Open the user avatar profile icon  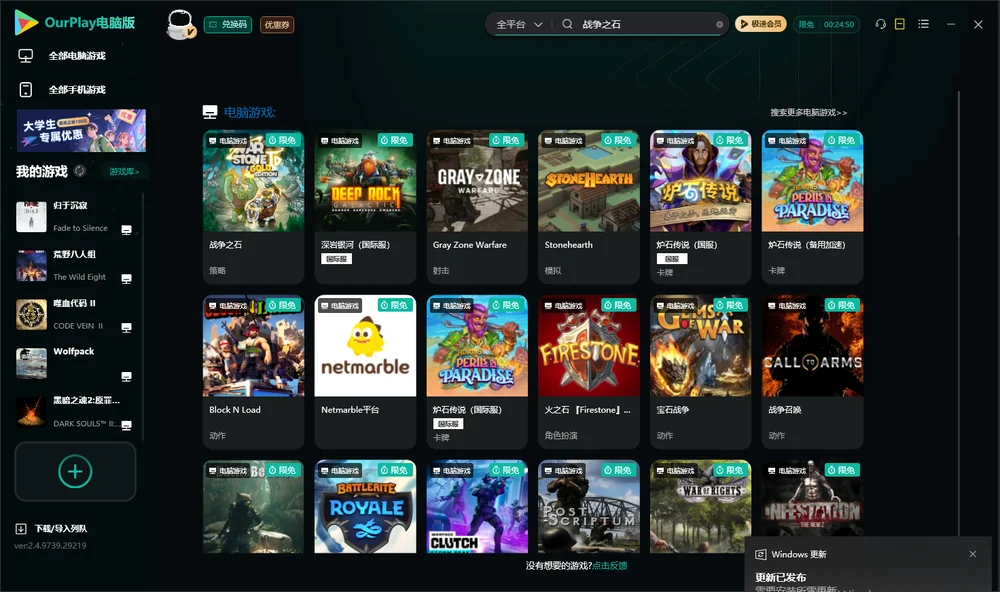point(180,24)
